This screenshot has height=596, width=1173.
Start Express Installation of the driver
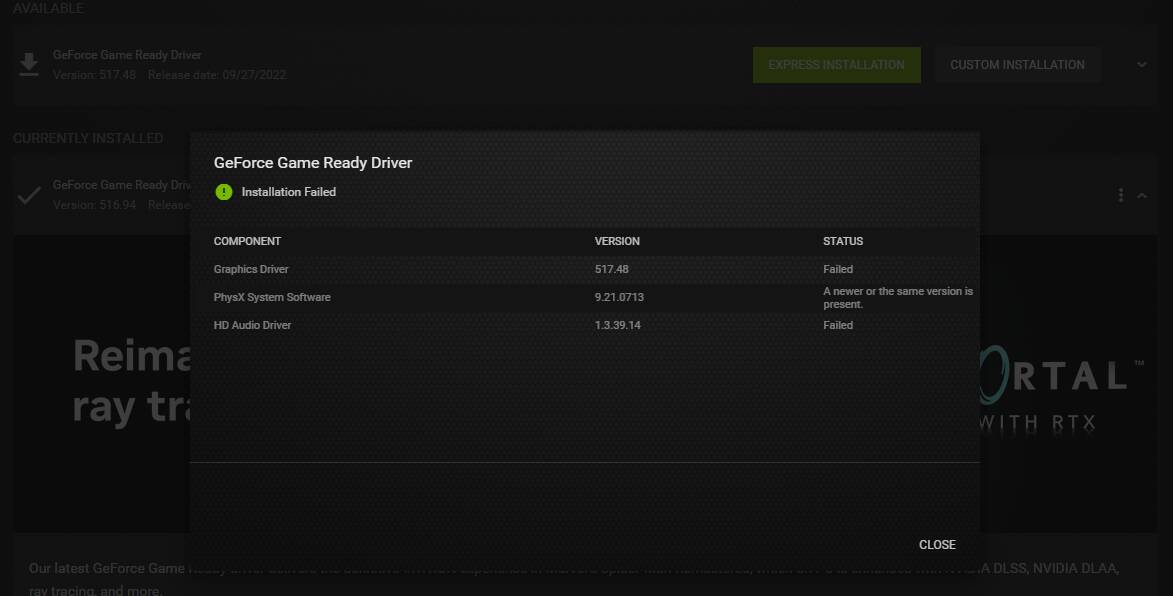tap(836, 65)
